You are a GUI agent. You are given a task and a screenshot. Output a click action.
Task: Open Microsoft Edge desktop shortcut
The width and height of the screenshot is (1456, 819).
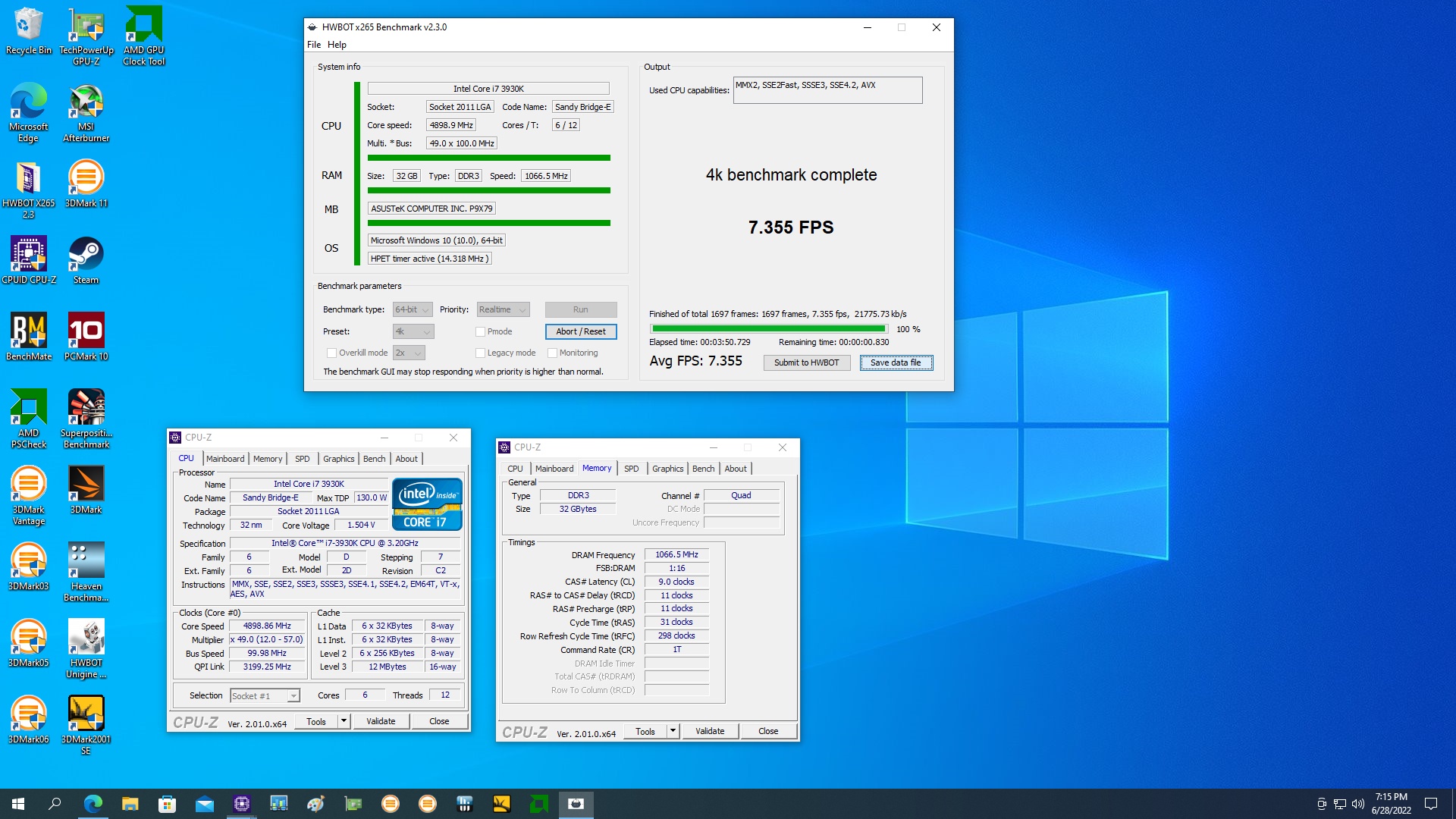(29, 112)
